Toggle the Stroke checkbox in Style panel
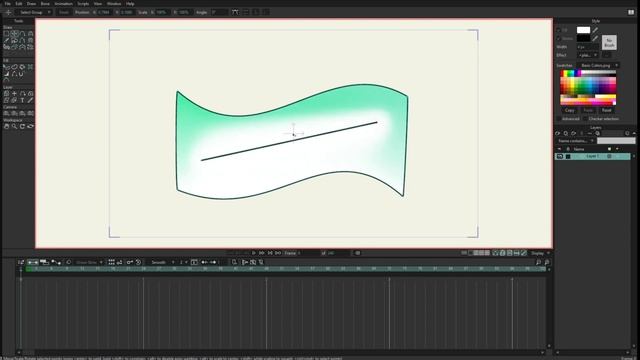The width and height of the screenshot is (640, 360). coord(559,38)
